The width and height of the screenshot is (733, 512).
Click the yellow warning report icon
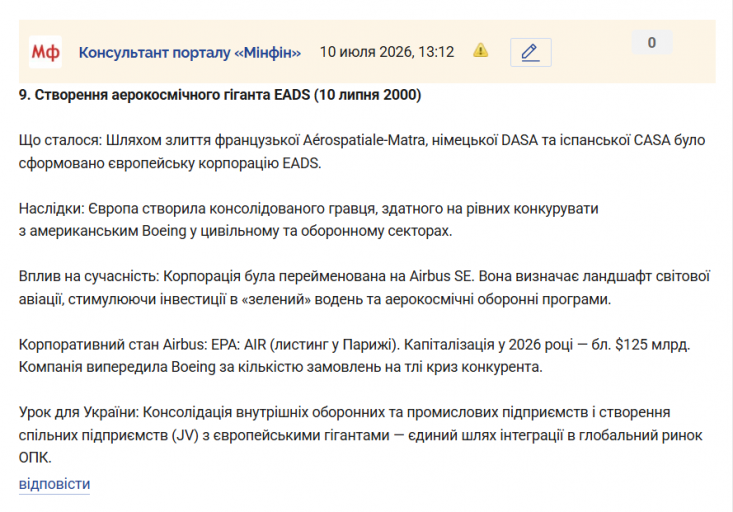[481, 50]
